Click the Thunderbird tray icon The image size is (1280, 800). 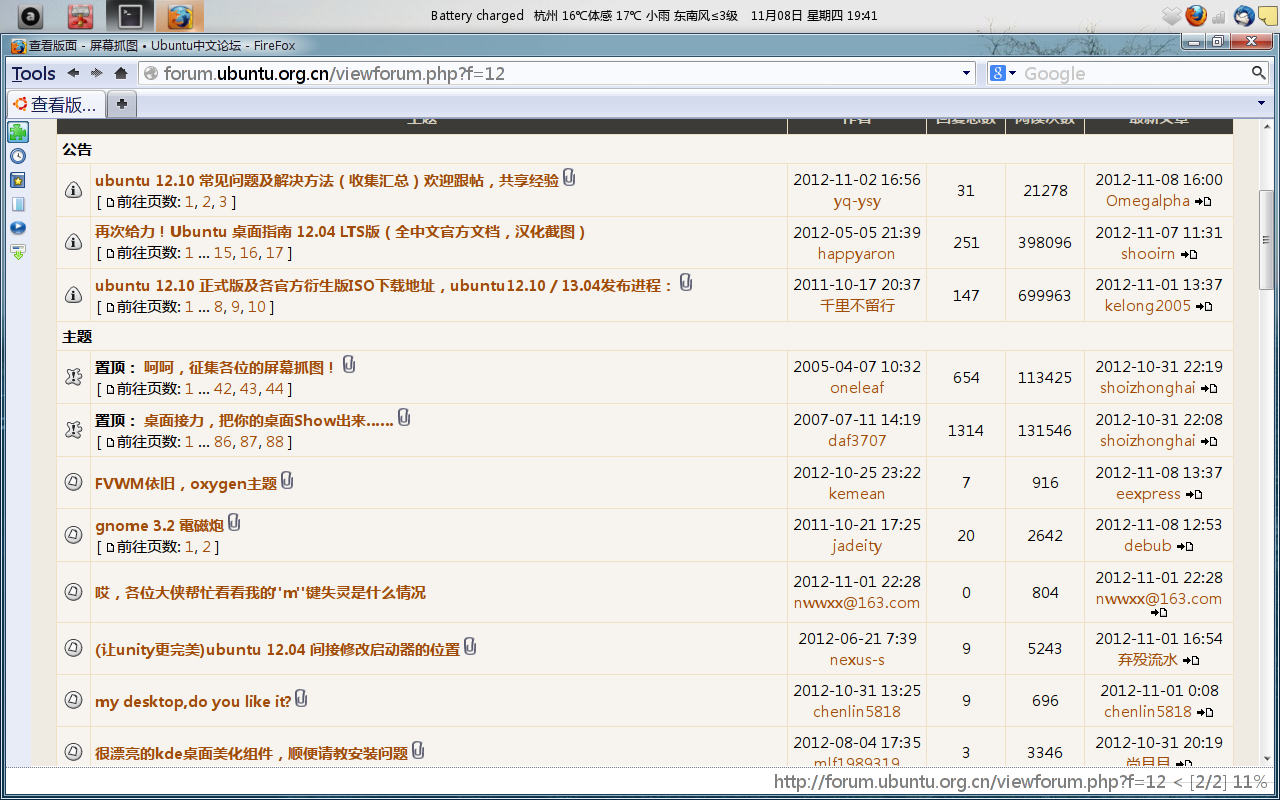[1244, 15]
